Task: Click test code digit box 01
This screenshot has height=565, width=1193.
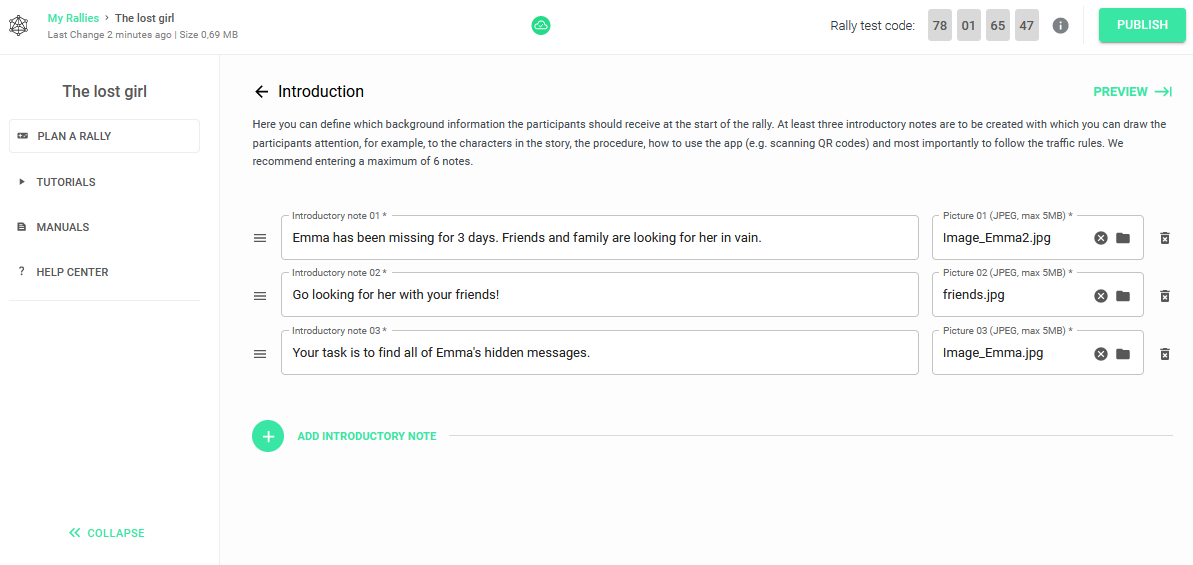Action: (x=969, y=26)
